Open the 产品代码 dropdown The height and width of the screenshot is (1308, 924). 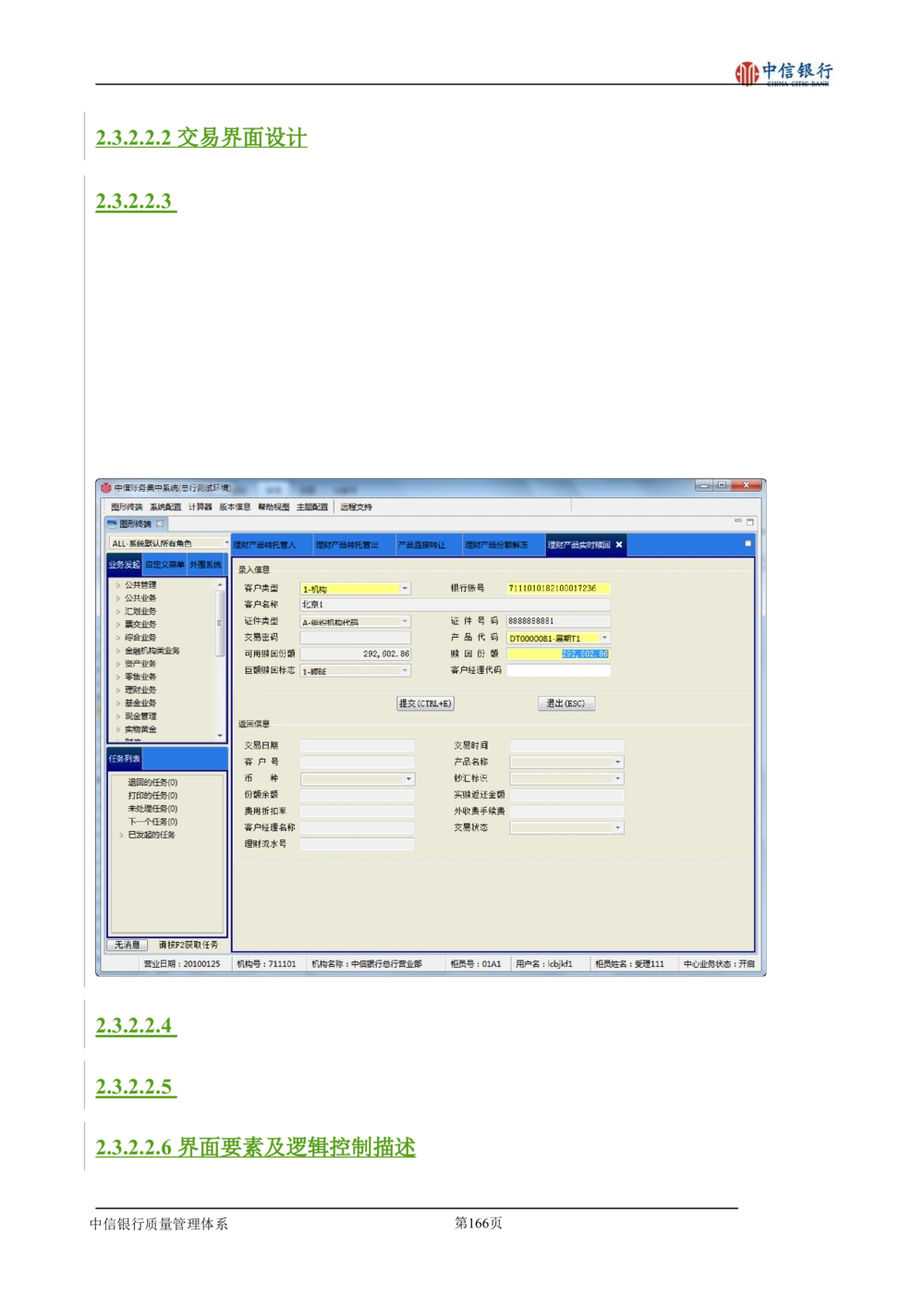pyautogui.click(x=605, y=638)
